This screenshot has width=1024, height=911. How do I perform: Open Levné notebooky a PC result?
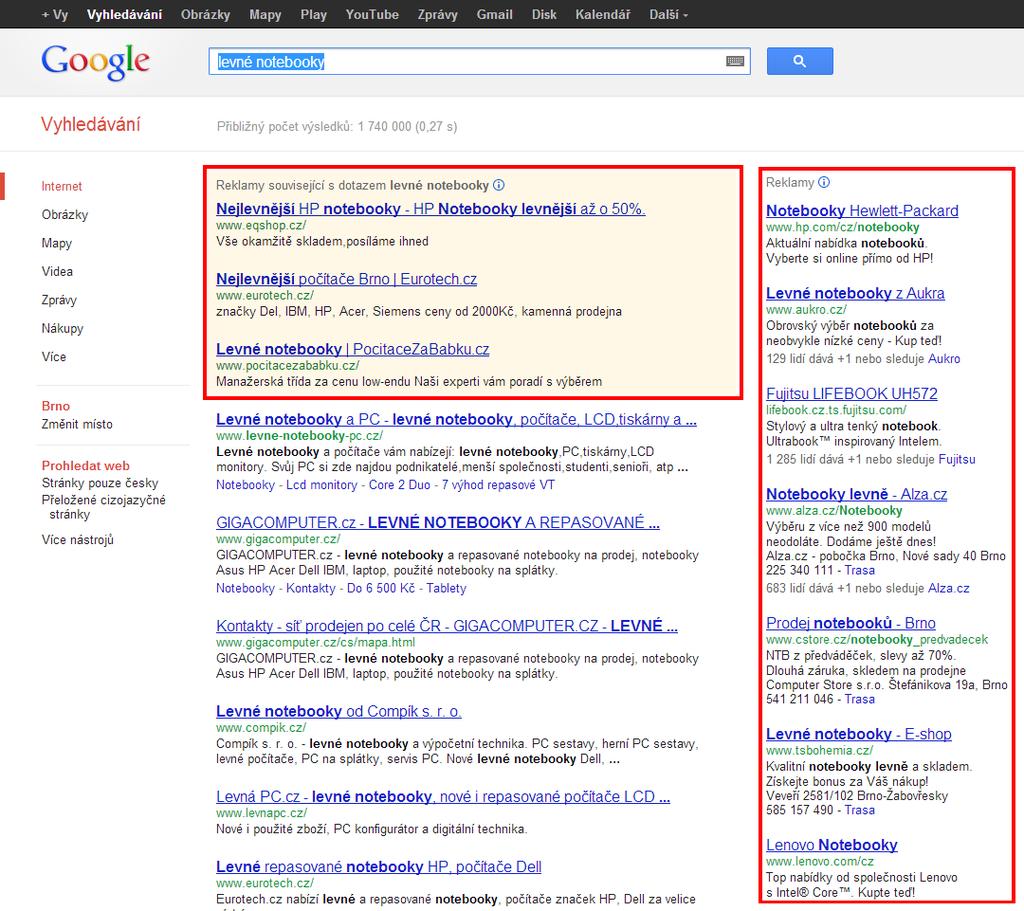456,419
